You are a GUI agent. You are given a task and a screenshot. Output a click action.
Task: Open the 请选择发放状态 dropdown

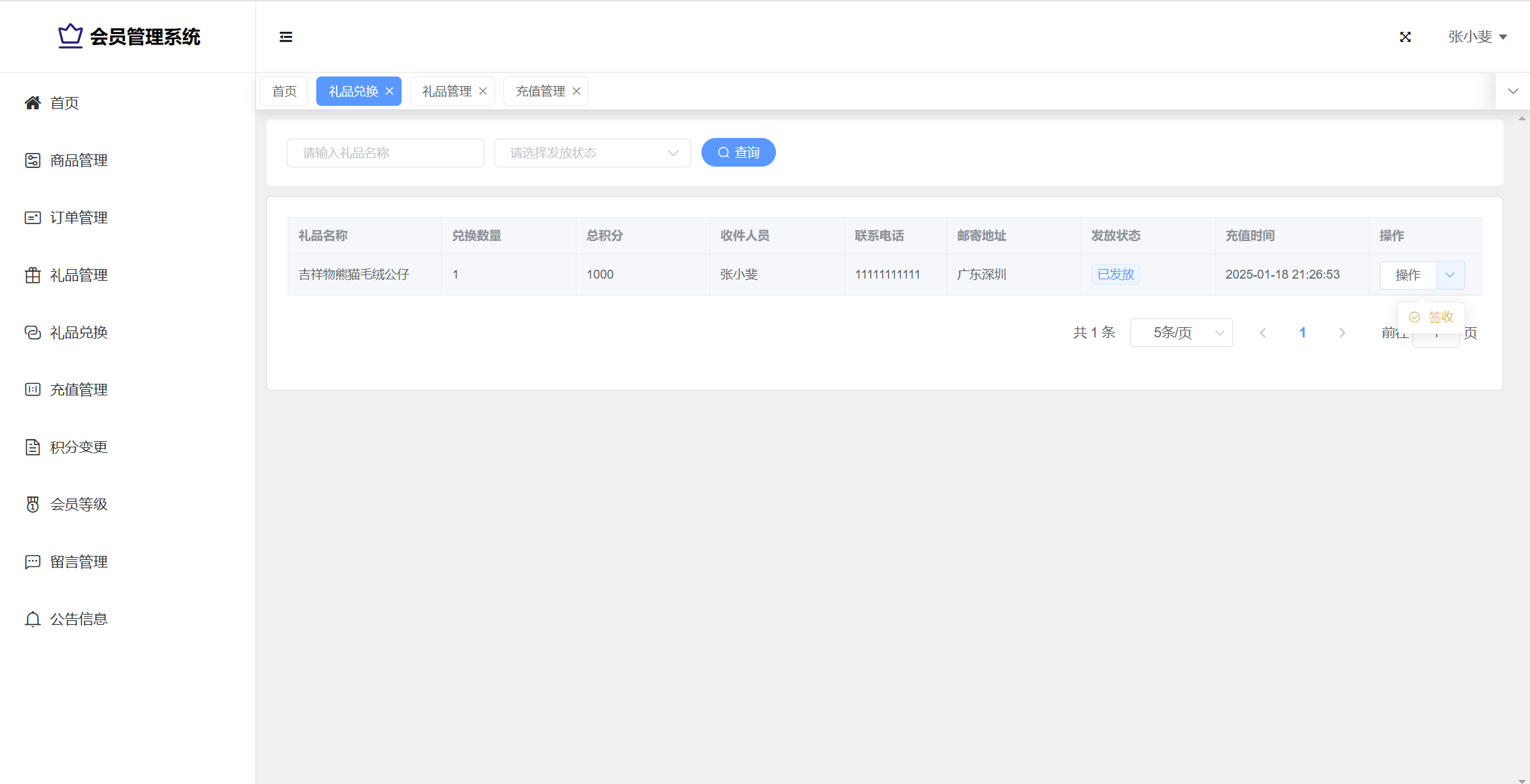[592, 153]
